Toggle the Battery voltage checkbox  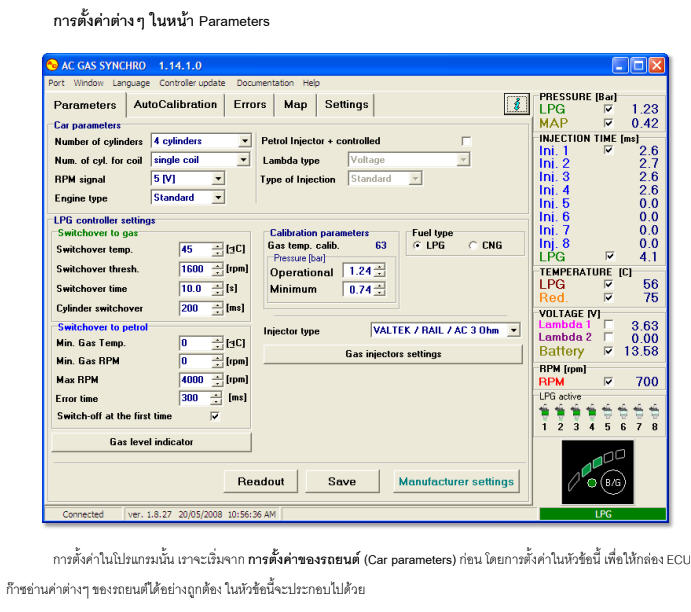609,351
